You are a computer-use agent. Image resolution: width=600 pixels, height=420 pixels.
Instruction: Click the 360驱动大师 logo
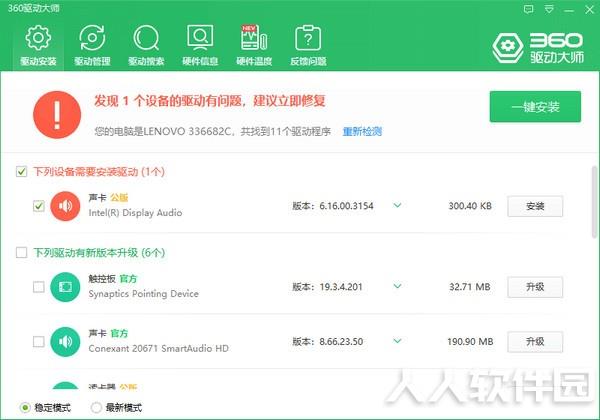point(538,47)
